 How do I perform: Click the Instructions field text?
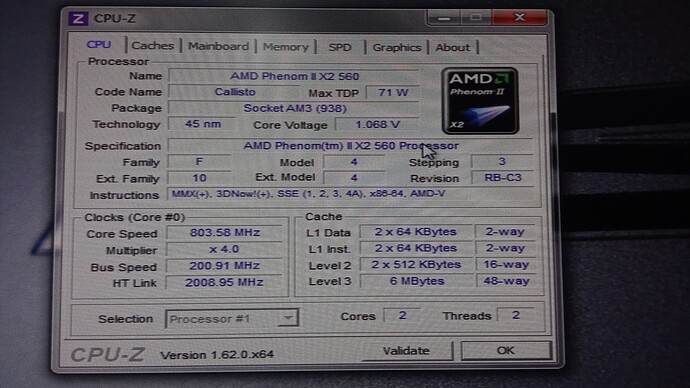coord(308,194)
